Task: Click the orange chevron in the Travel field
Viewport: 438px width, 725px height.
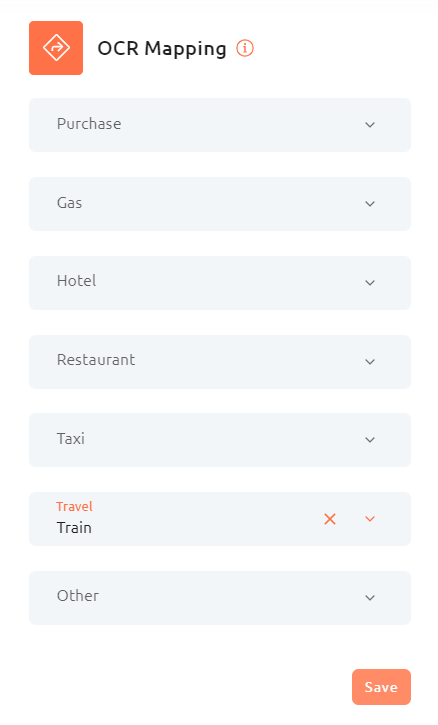Action: coord(370,519)
